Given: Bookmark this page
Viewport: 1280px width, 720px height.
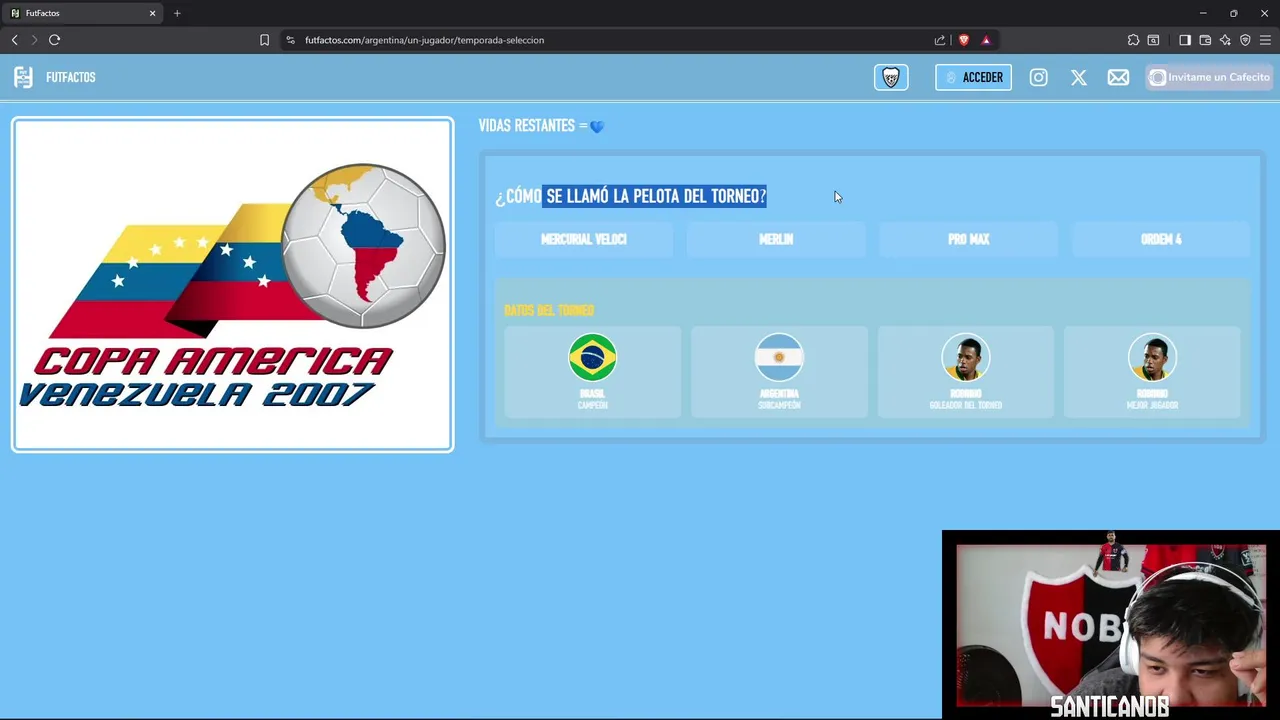Looking at the screenshot, I should pos(264,40).
